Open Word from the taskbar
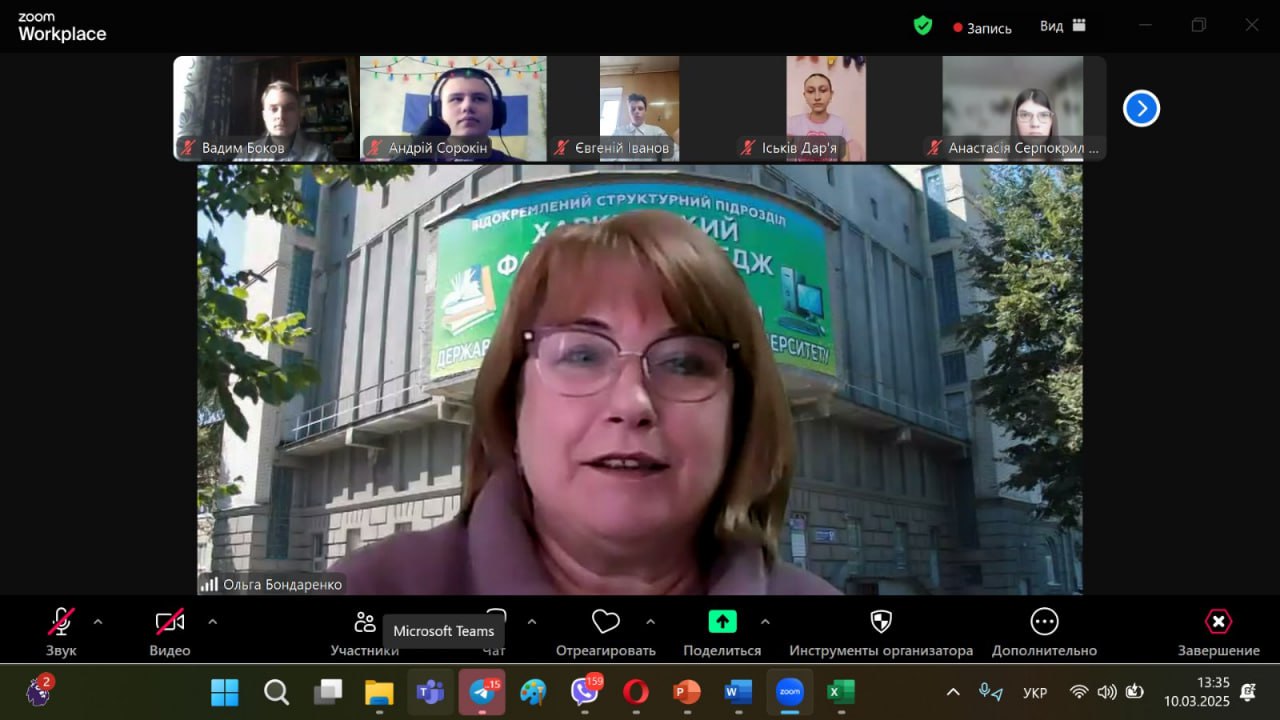Image resolution: width=1280 pixels, height=720 pixels. [738, 692]
